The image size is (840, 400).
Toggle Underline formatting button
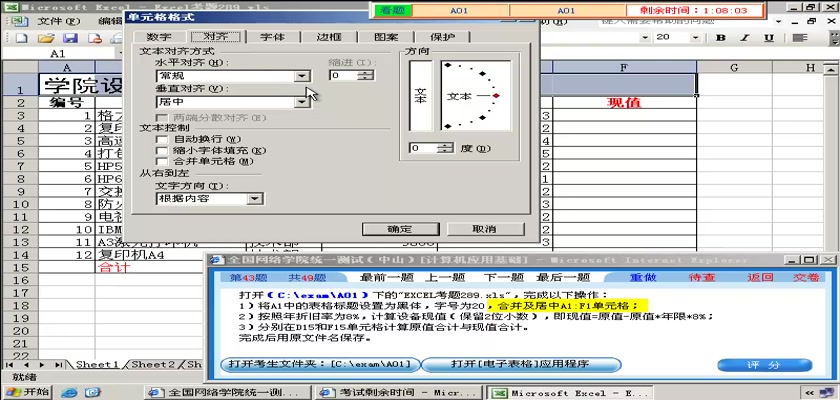[x=769, y=37]
